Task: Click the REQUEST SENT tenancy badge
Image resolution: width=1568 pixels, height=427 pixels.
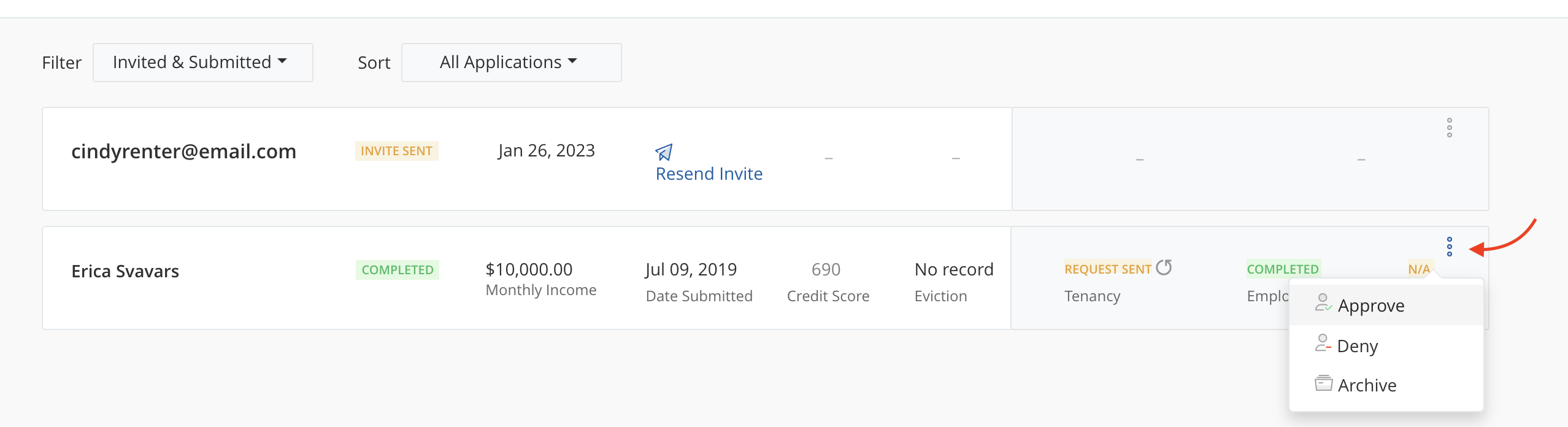Action: coord(1107,269)
